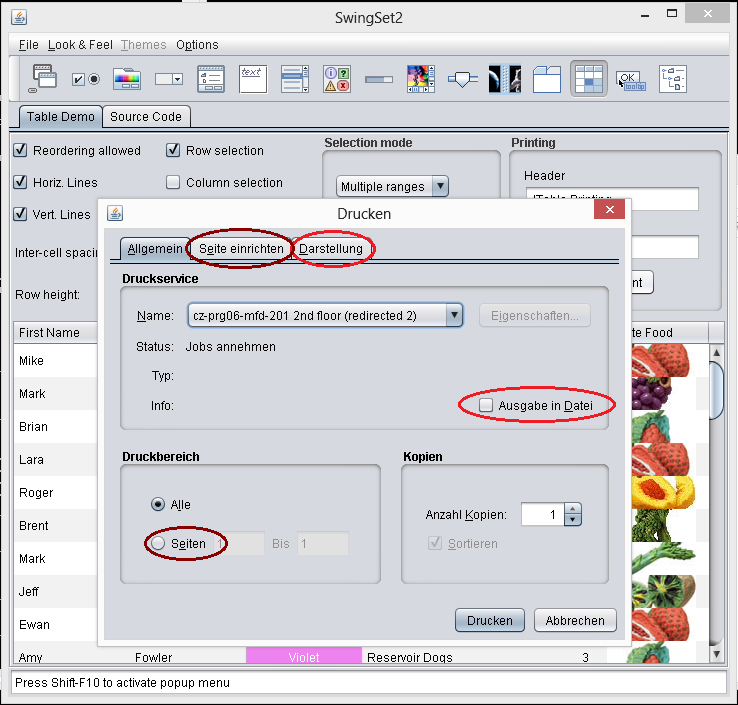Select the Seiten radio button

point(158,543)
